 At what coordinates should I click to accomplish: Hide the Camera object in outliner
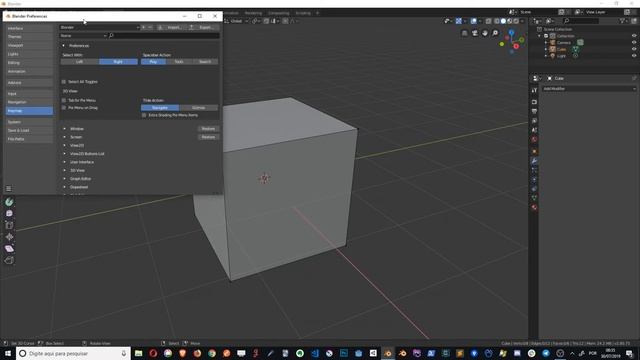pyautogui.click(x=634, y=42)
